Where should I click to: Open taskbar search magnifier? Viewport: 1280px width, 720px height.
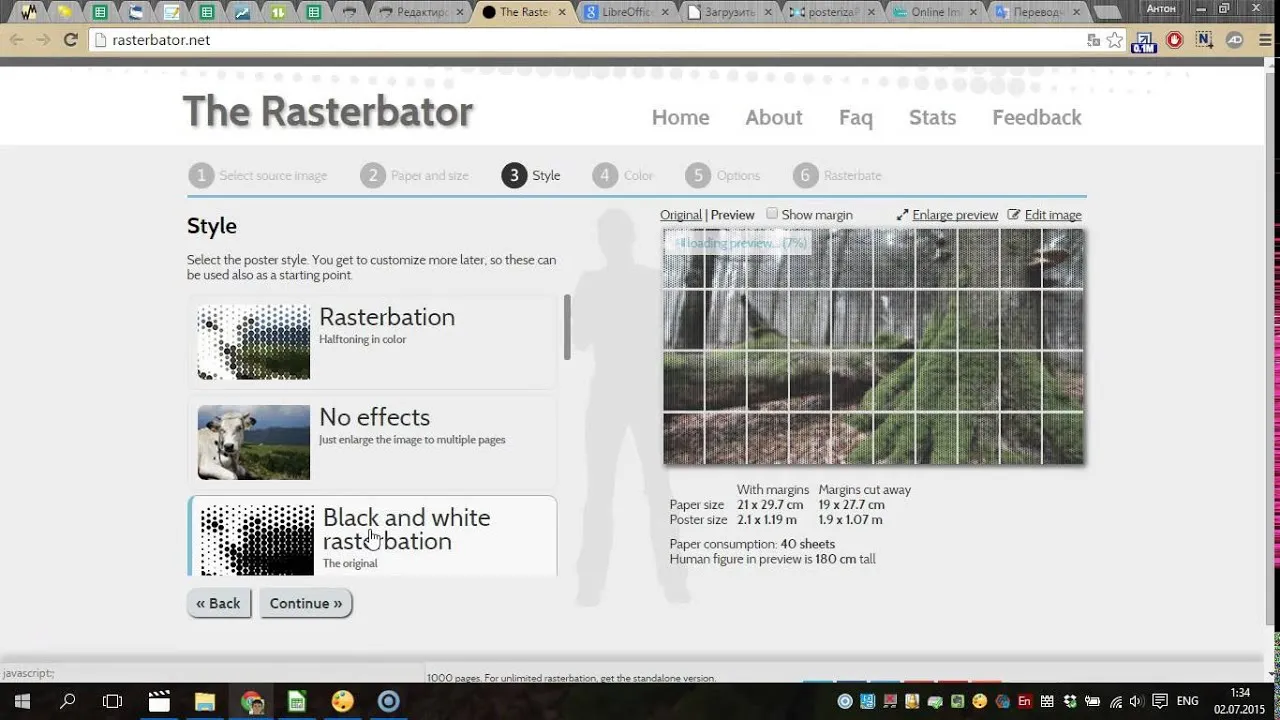click(68, 701)
